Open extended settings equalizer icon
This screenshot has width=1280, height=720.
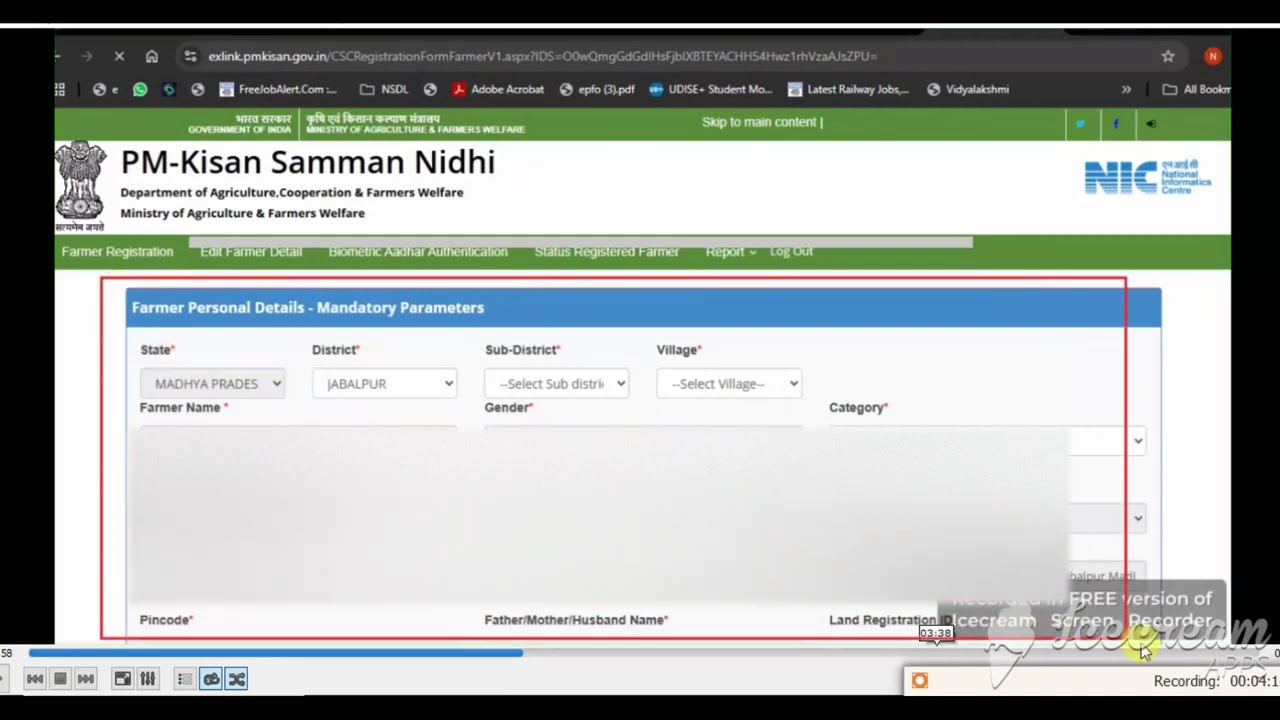148,679
